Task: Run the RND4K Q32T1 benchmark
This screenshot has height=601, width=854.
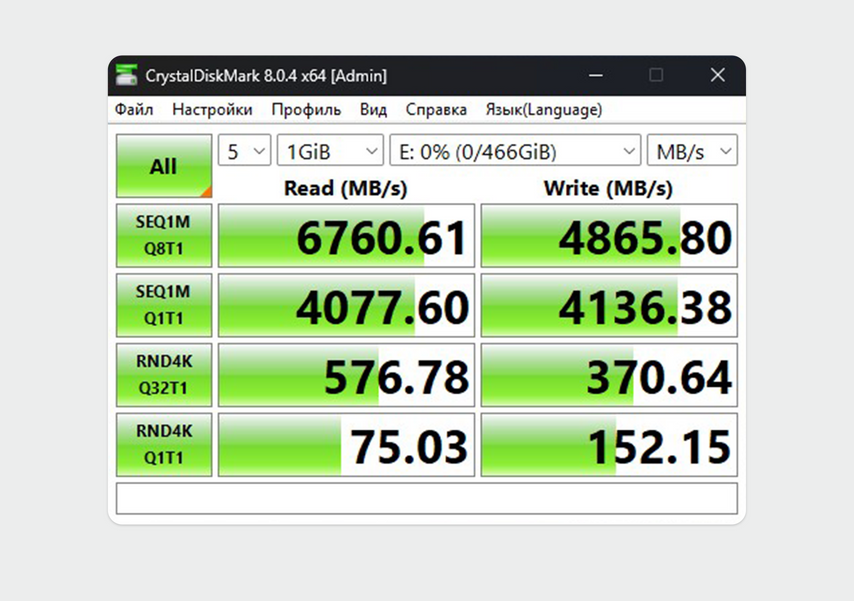Action: (x=164, y=375)
